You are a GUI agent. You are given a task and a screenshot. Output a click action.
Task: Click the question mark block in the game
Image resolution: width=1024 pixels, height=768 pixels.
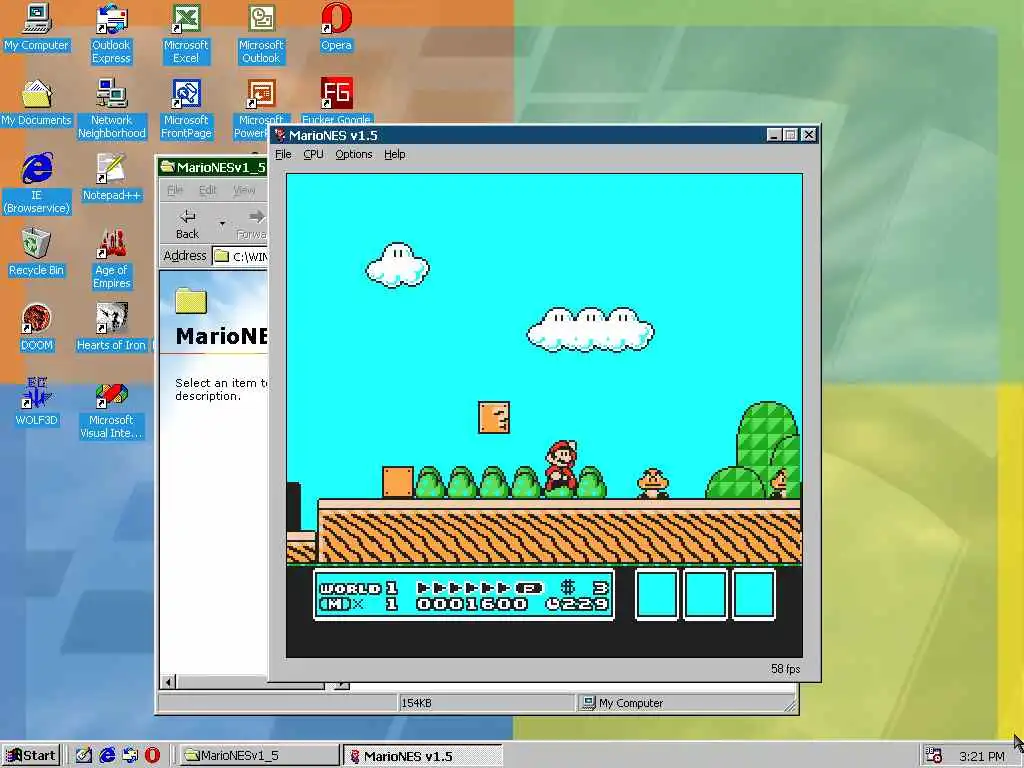[x=494, y=417]
